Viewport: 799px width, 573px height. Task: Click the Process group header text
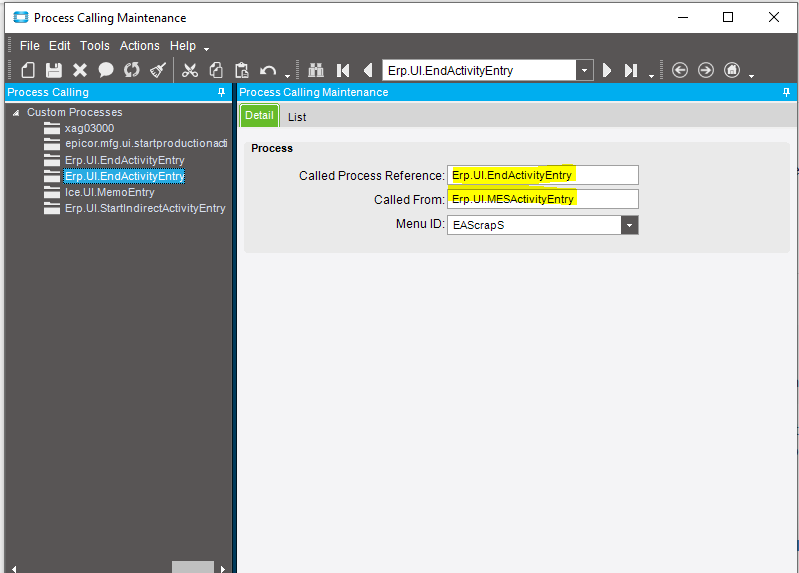[272, 148]
